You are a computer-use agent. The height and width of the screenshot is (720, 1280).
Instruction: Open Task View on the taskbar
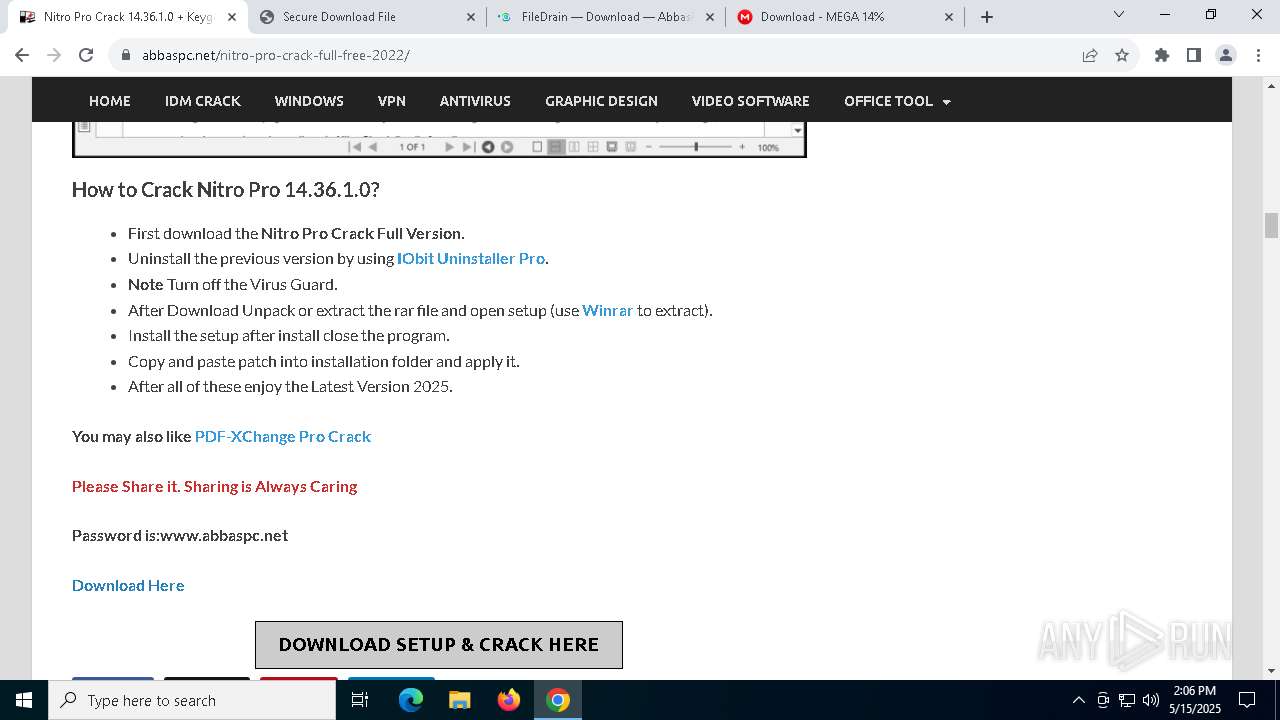(x=360, y=700)
